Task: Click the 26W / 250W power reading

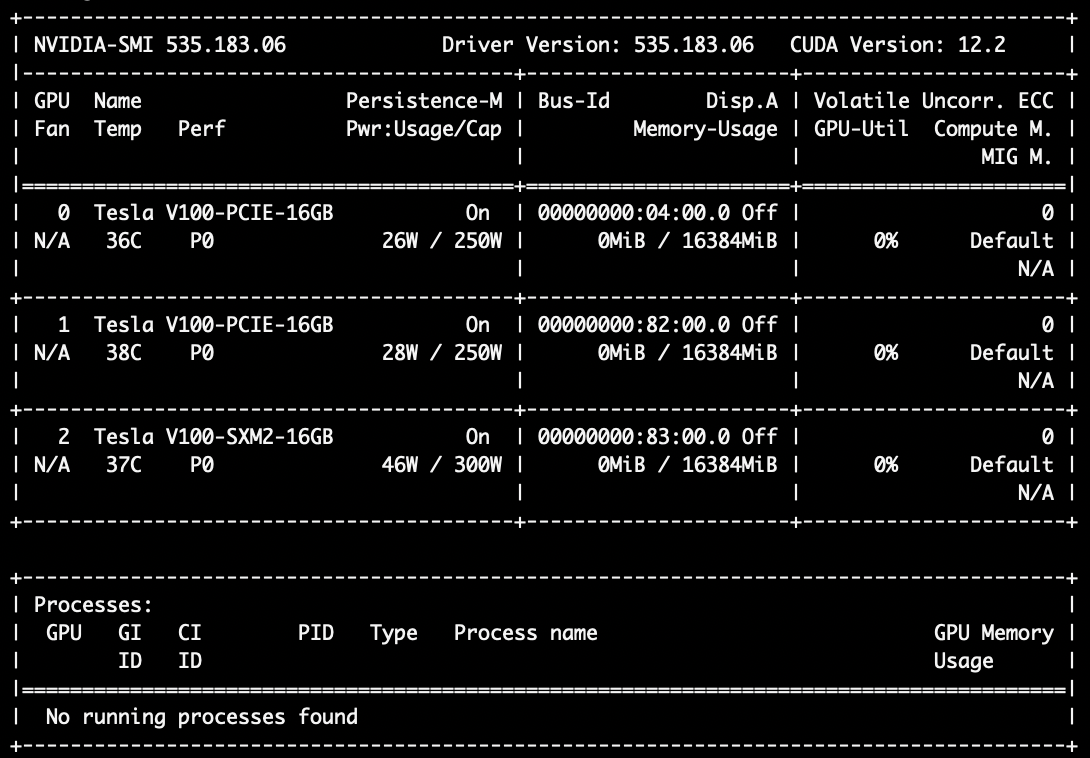Action: [442, 241]
